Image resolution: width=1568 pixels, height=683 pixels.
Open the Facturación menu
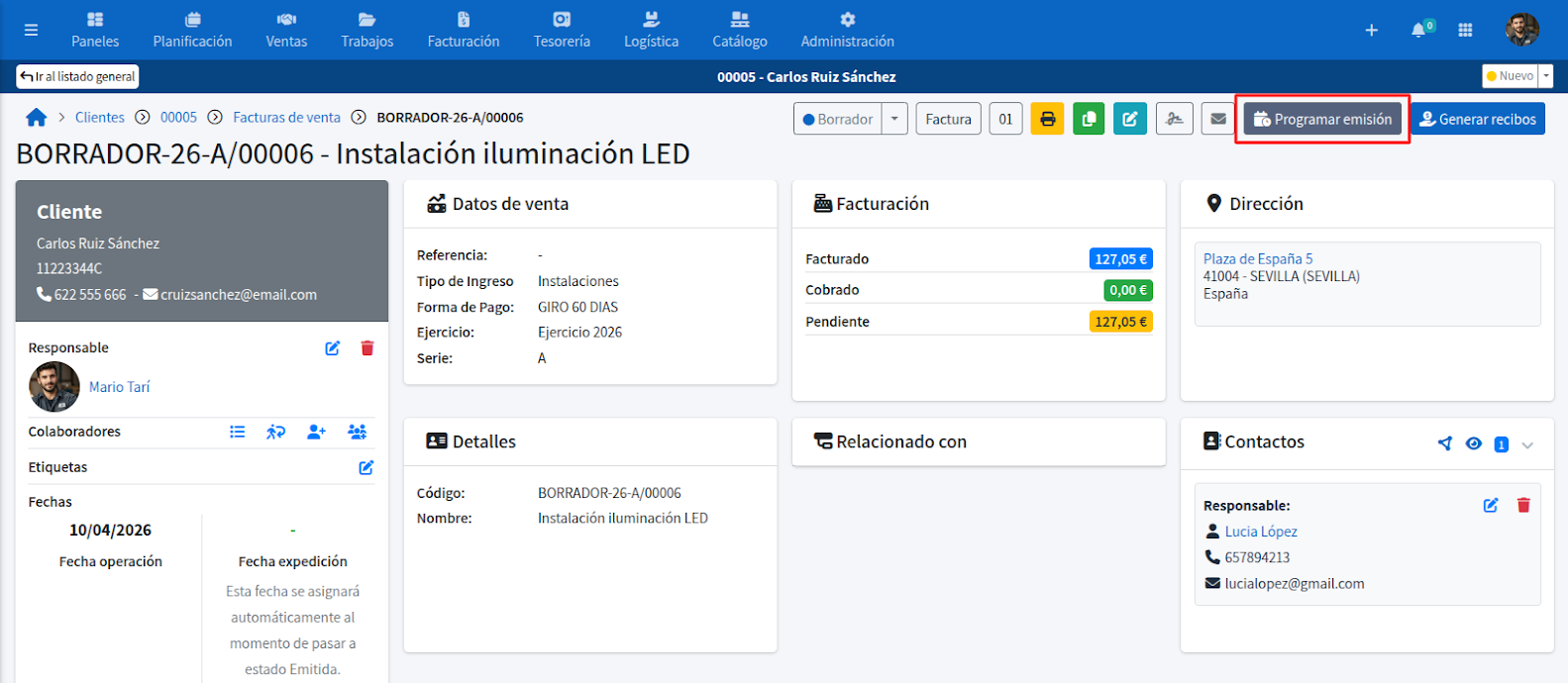click(x=464, y=30)
